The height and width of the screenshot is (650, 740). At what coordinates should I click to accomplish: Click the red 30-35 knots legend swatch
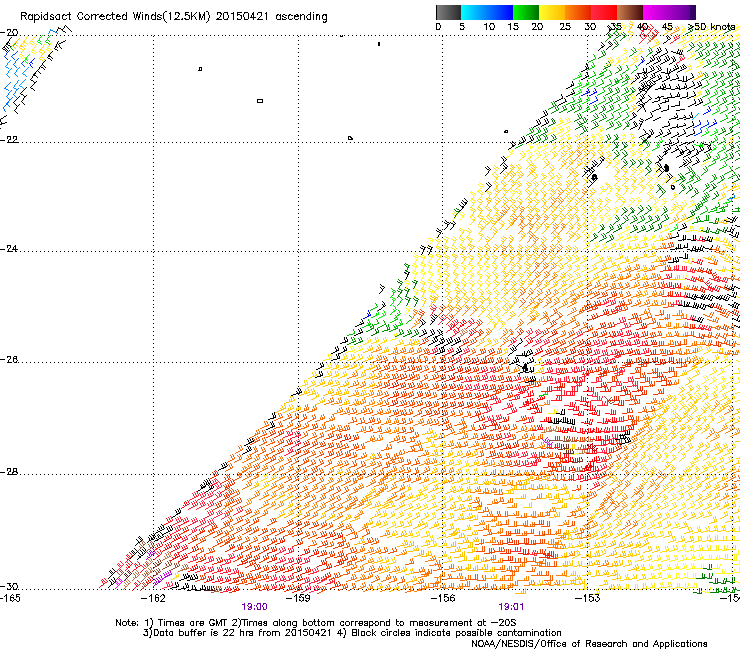tap(604, 12)
